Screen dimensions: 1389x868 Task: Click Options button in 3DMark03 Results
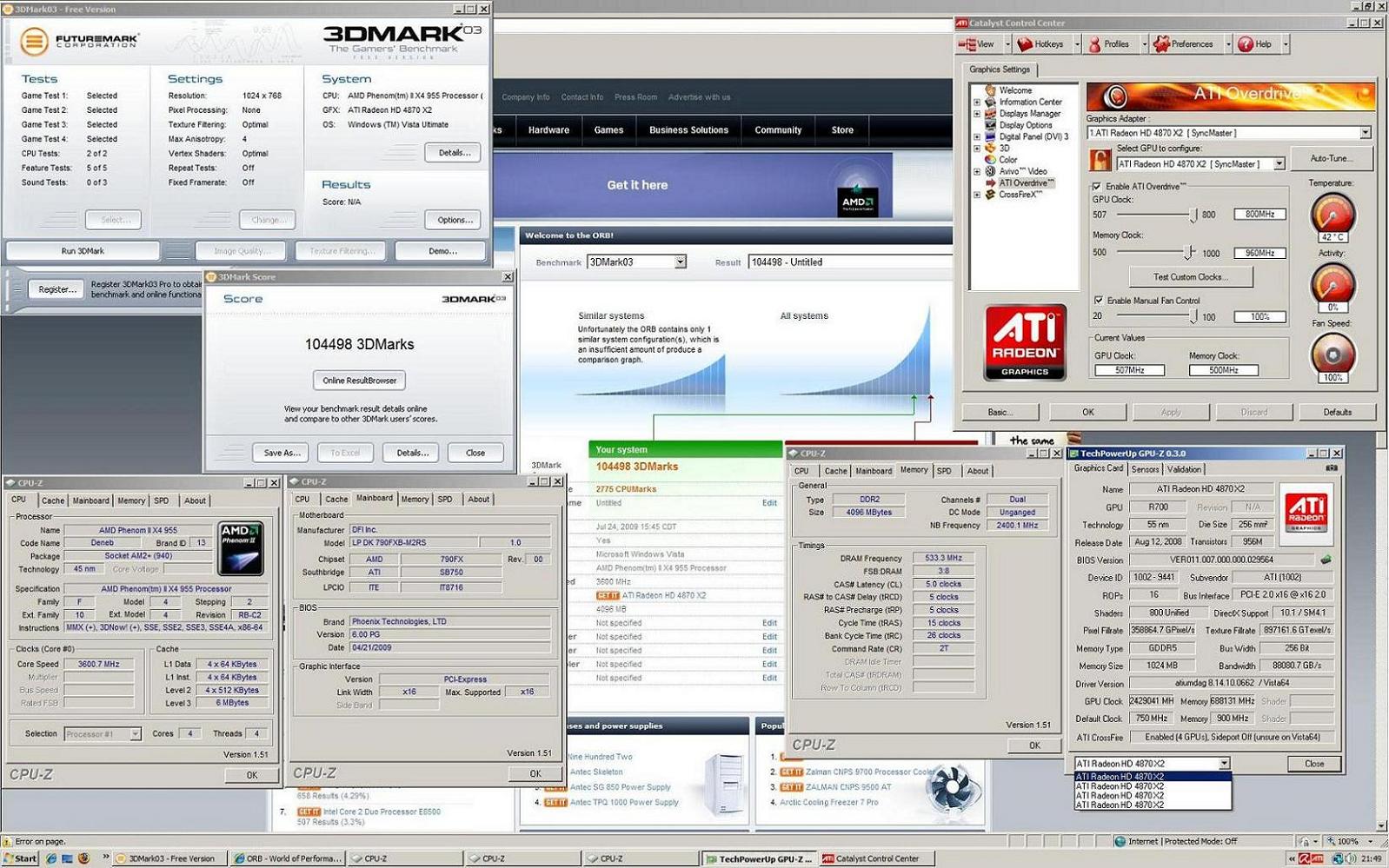click(455, 220)
